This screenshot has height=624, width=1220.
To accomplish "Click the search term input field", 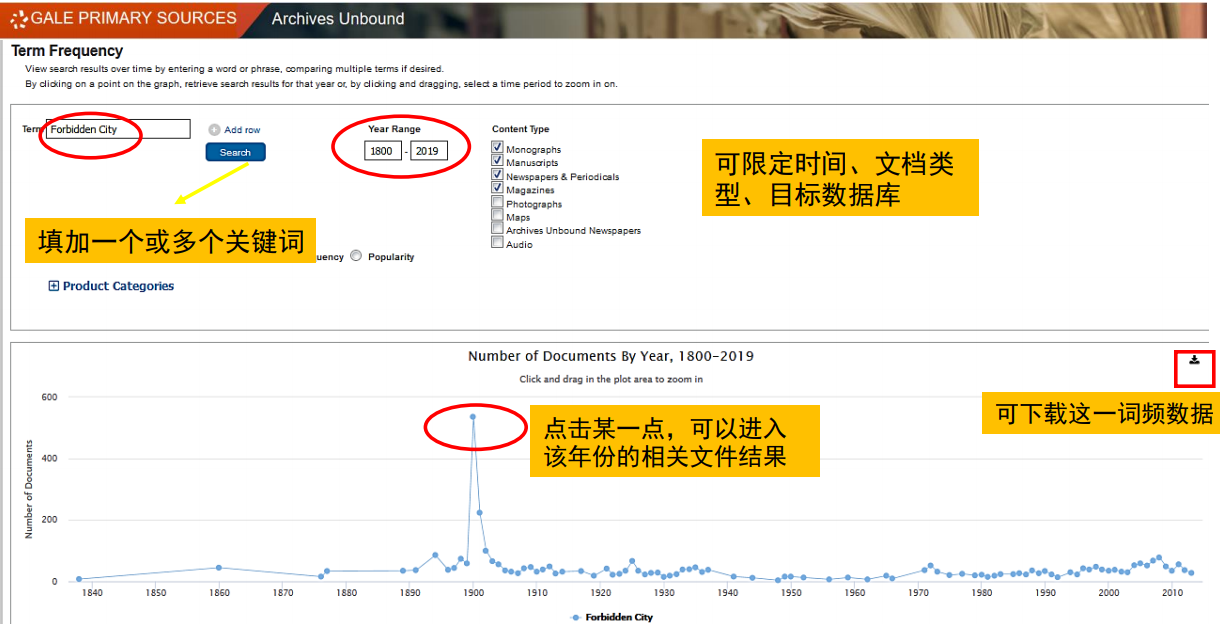I will (118, 129).
